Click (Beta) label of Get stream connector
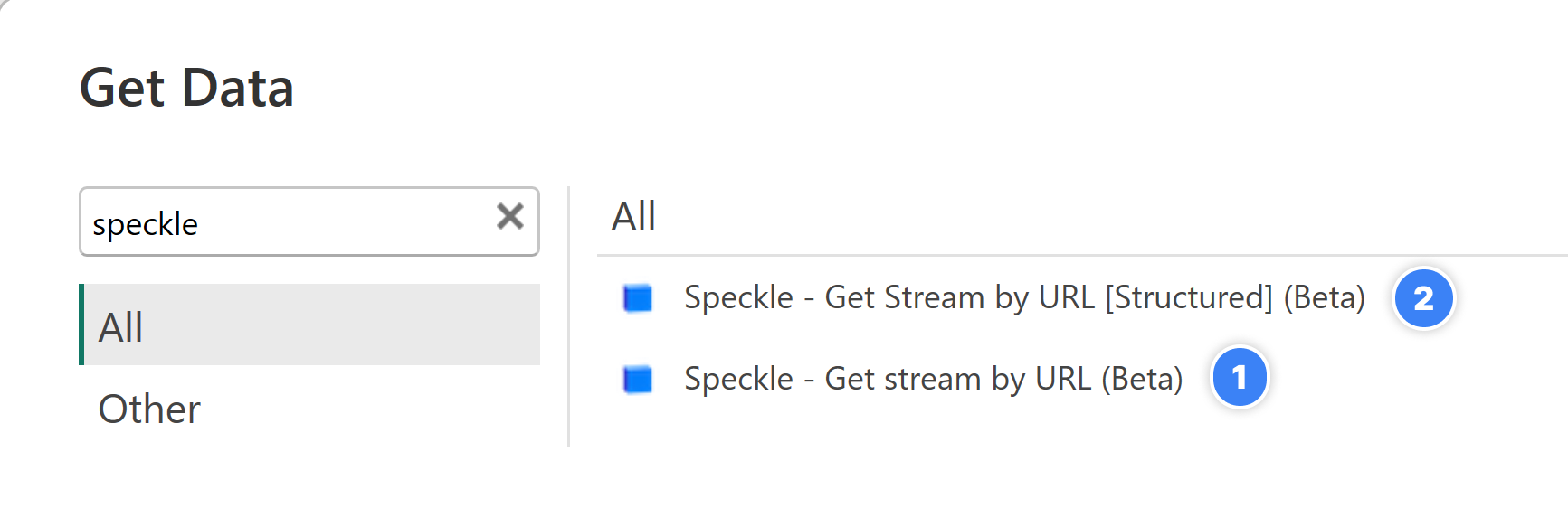Image resolution: width=1568 pixels, height=508 pixels. point(1142,379)
